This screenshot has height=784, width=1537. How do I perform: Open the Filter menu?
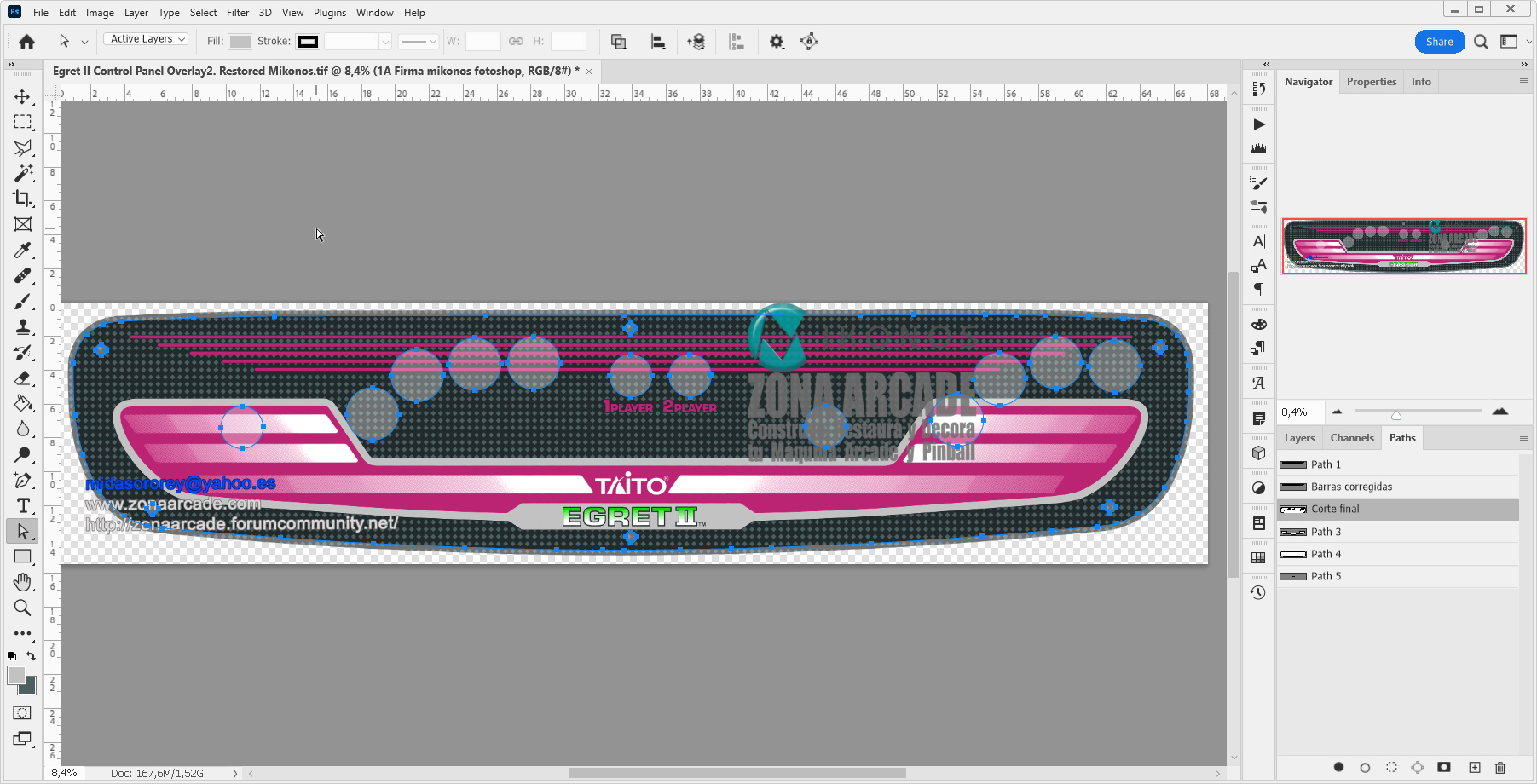[x=237, y=13]
